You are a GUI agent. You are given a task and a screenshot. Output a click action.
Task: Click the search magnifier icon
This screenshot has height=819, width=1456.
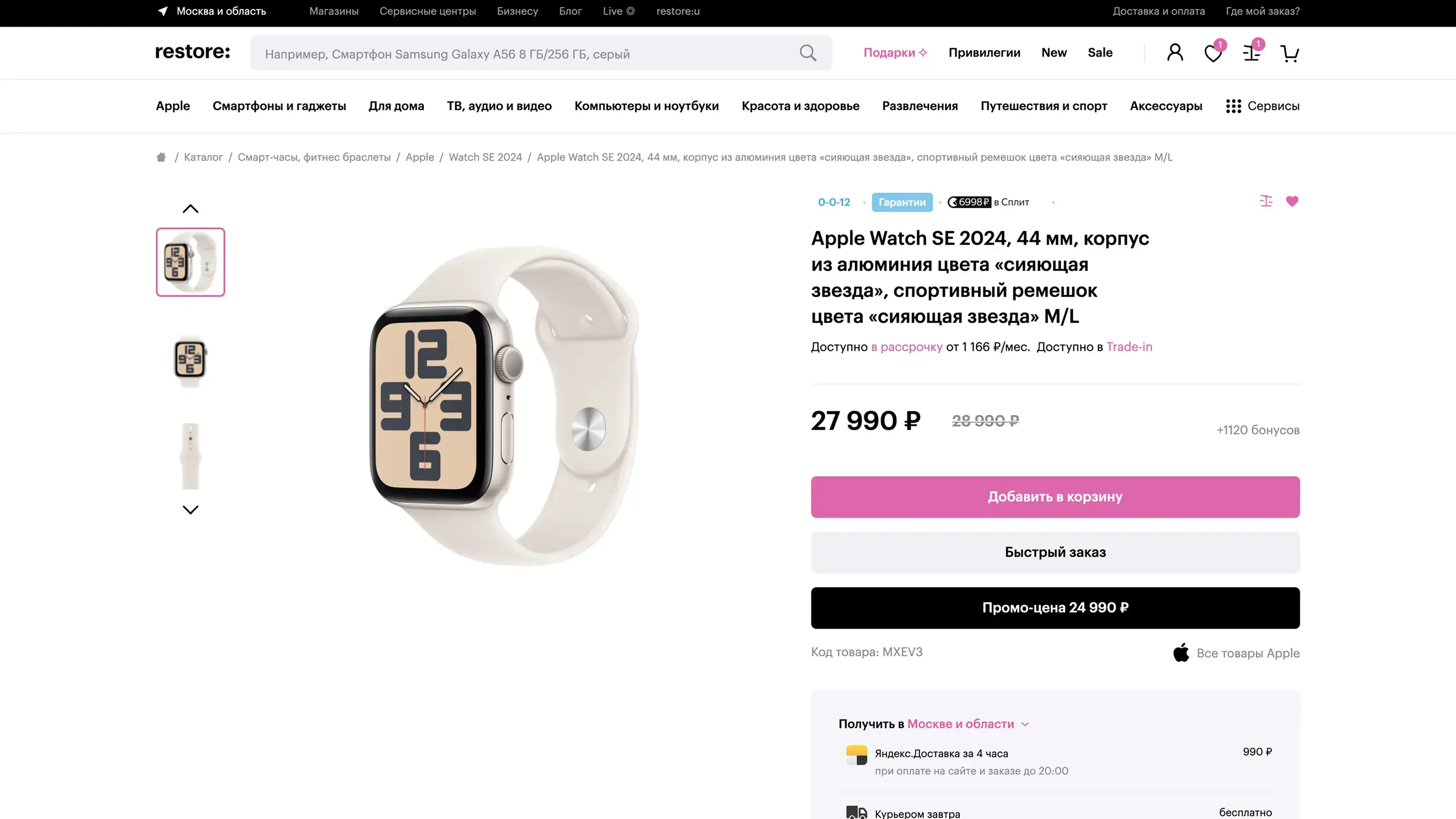[808, 53]
